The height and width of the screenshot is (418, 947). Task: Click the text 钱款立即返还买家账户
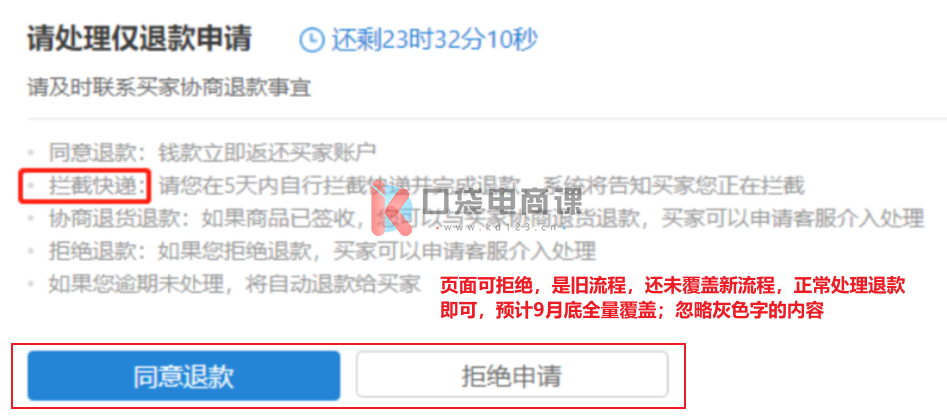pos(267,152)
